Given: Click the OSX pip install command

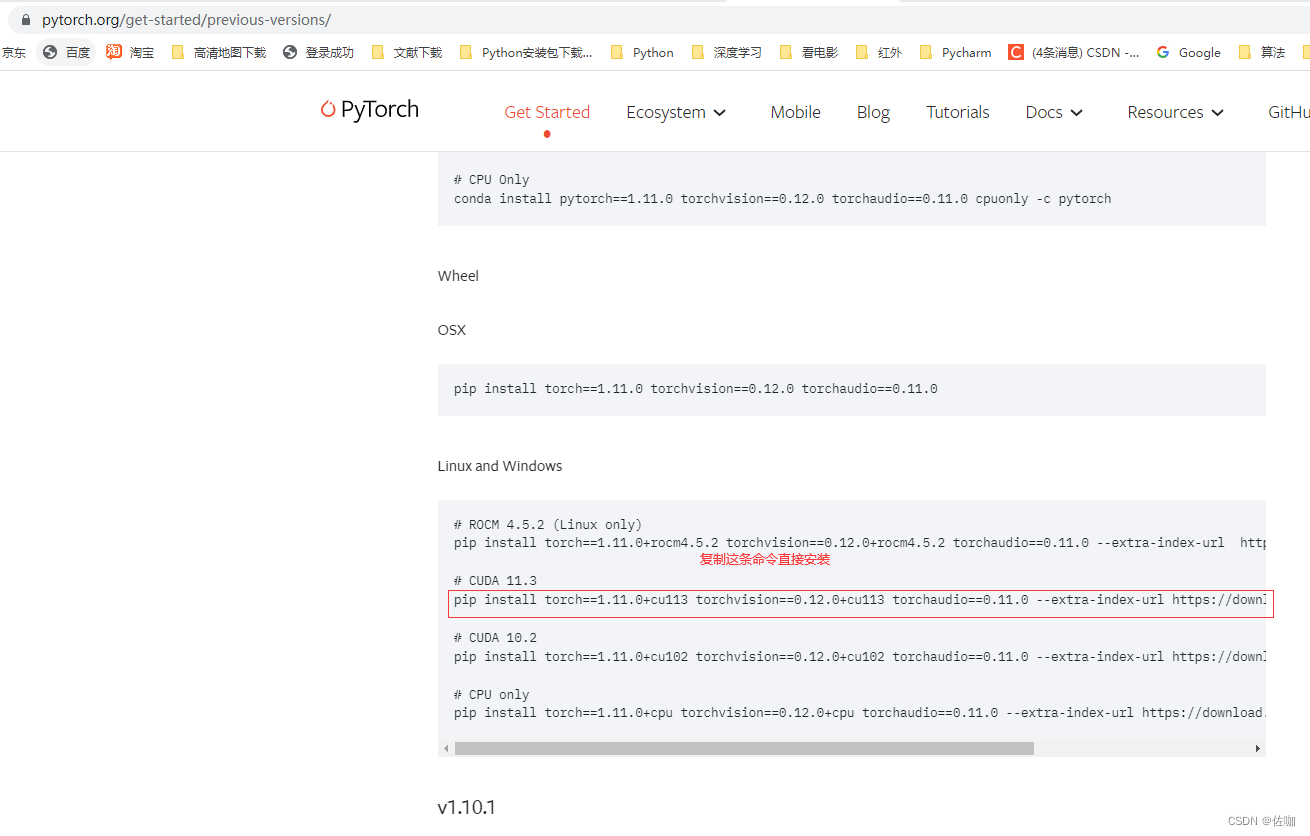Looking at the screenshot, I should [696, 389].
